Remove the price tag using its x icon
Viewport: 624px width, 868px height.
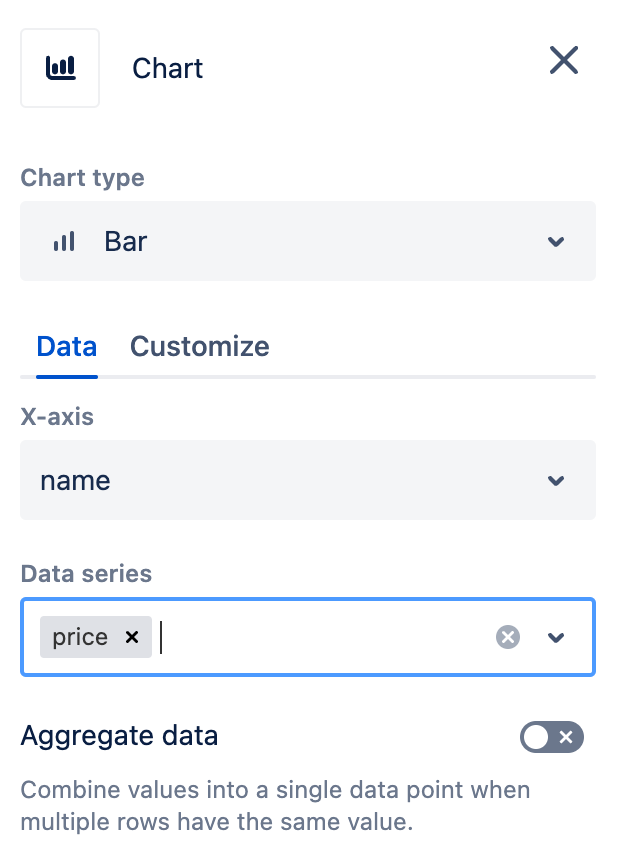(x=131, y=637)
